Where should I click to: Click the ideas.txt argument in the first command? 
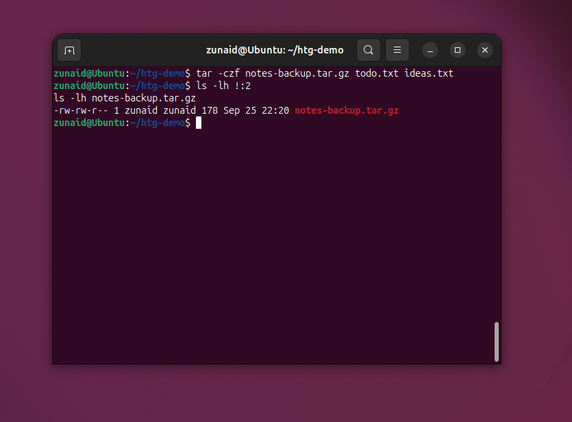(x=429, y=73)
